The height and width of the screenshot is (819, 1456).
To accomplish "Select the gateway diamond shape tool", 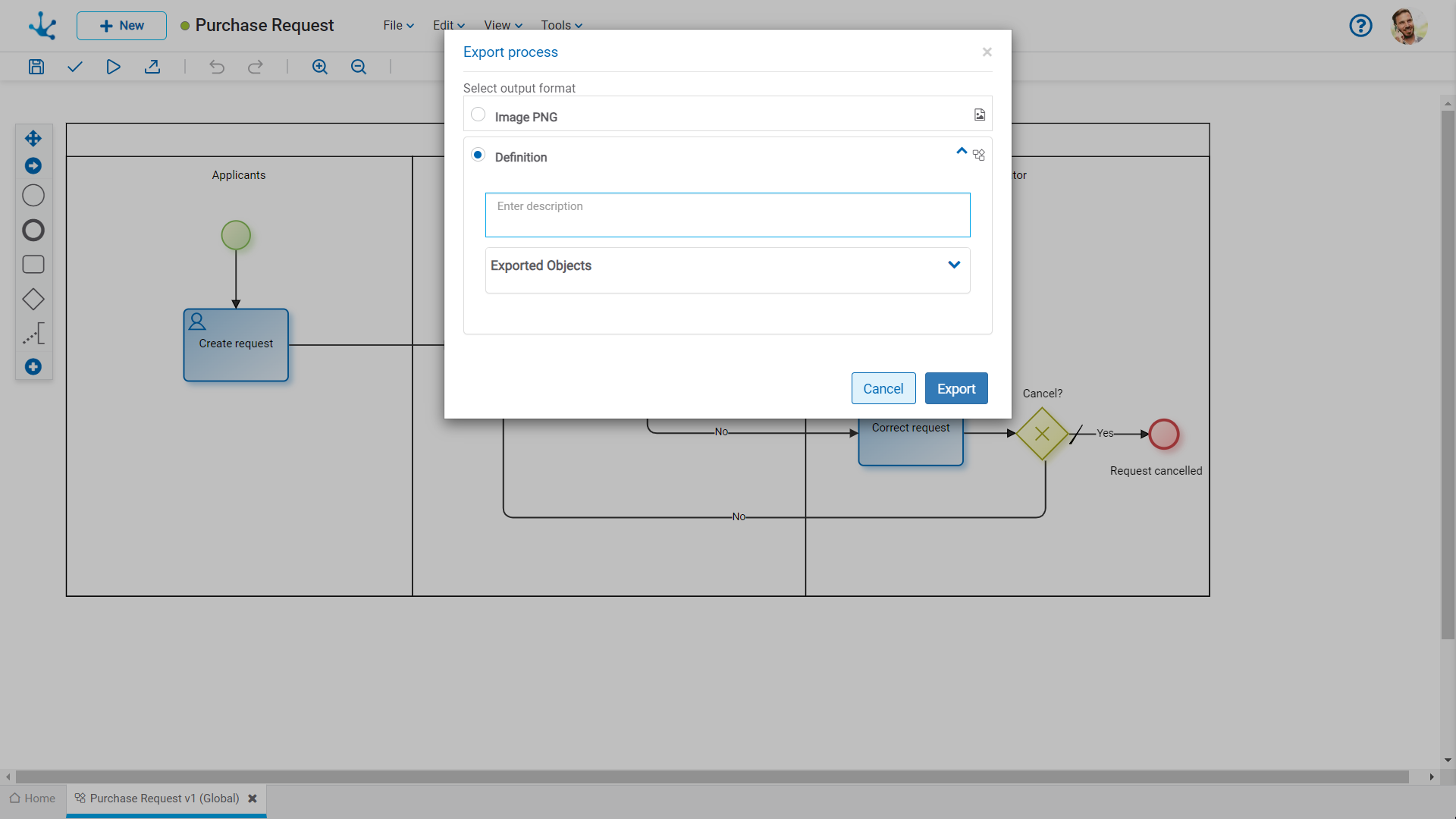I will coord(33,299).
